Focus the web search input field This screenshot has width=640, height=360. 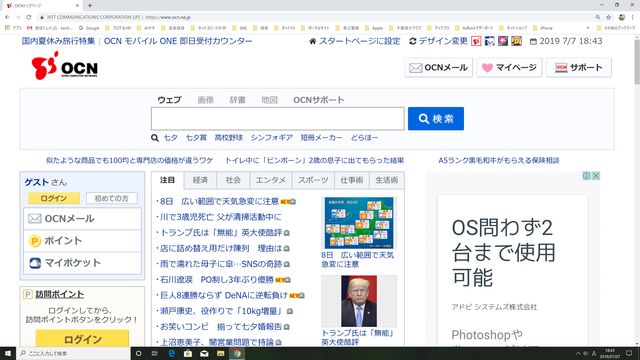coord(278,119)
